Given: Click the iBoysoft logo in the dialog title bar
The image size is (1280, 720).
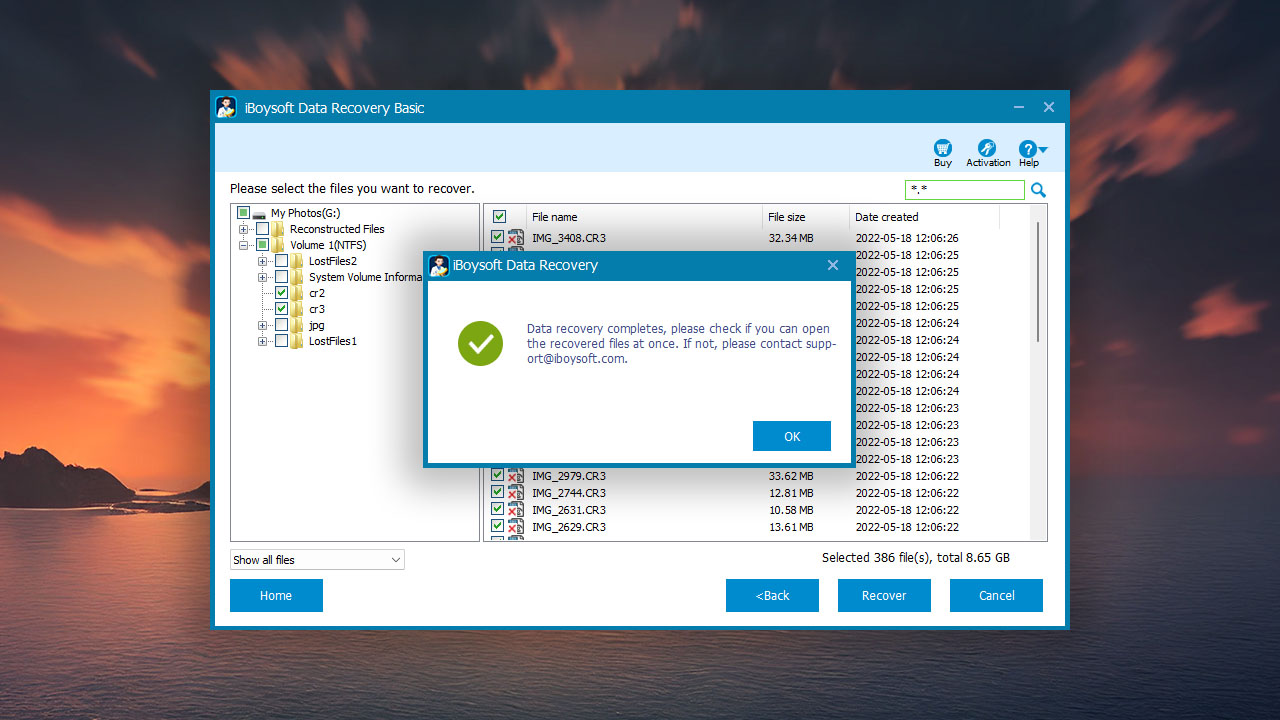Looking at the screenshot, I should [x=439, y=265].
